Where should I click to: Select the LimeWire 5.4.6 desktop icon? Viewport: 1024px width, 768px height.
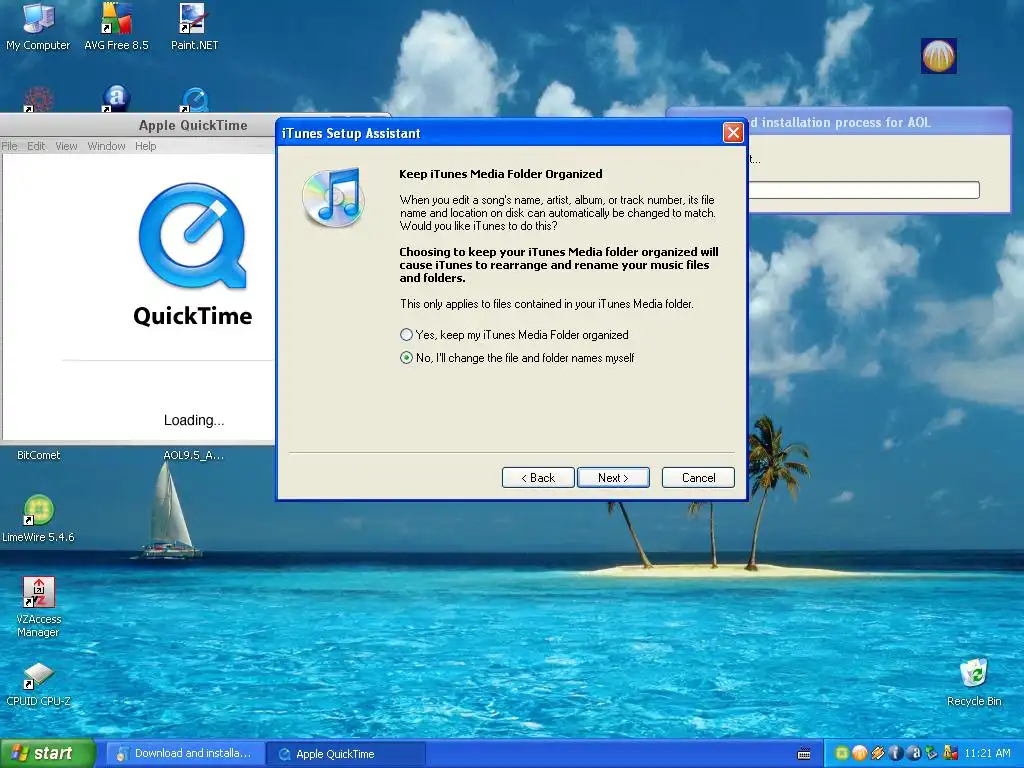click(x=38, y=518)
